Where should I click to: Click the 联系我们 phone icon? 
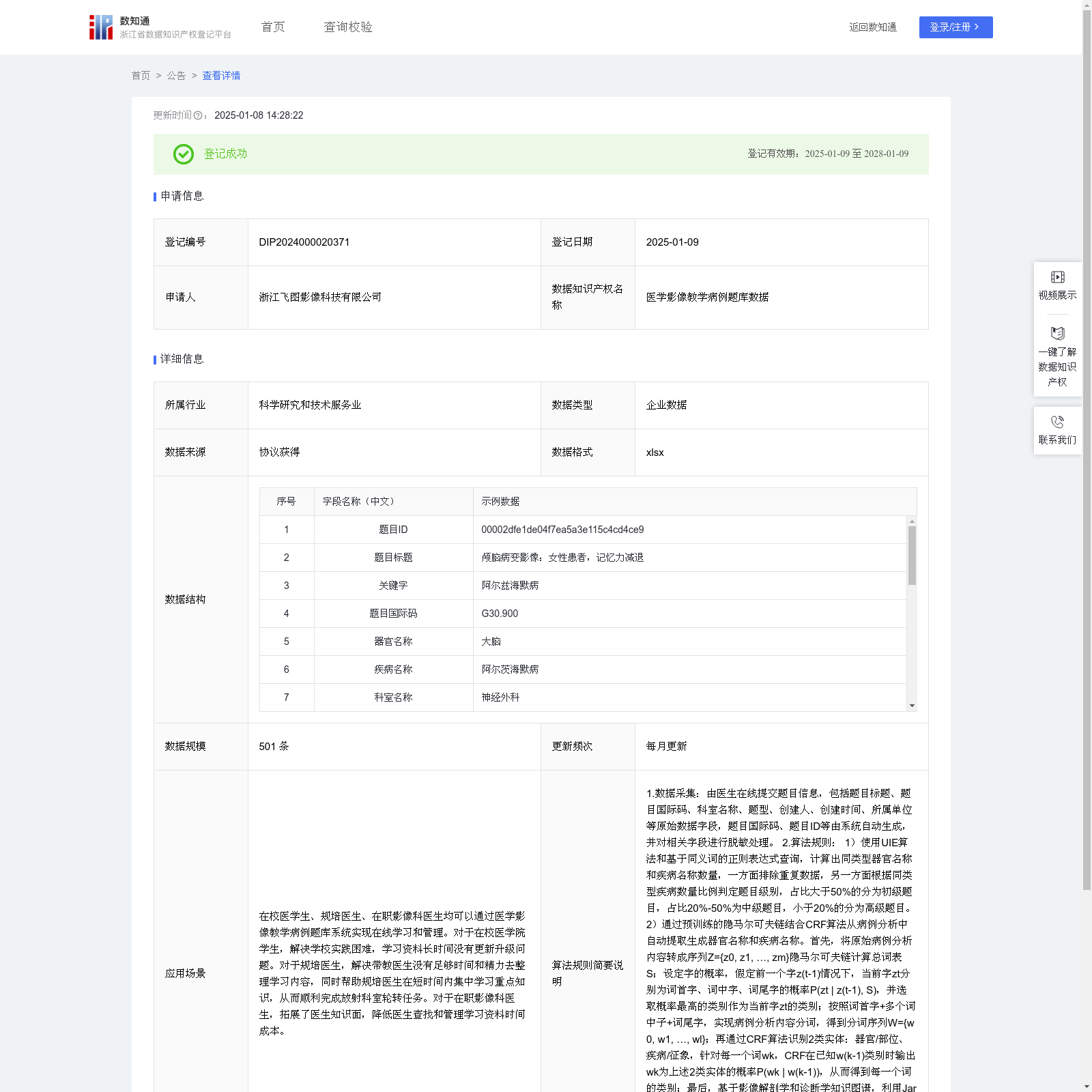(1057, 422)
